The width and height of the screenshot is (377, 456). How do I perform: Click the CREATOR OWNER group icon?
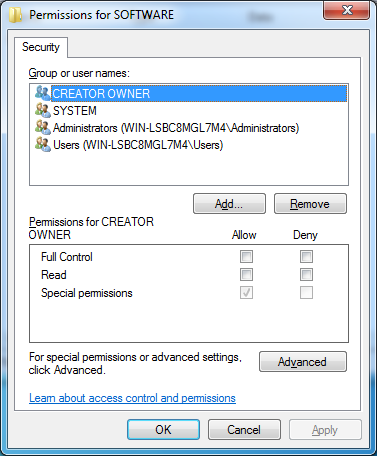point(43,93)
